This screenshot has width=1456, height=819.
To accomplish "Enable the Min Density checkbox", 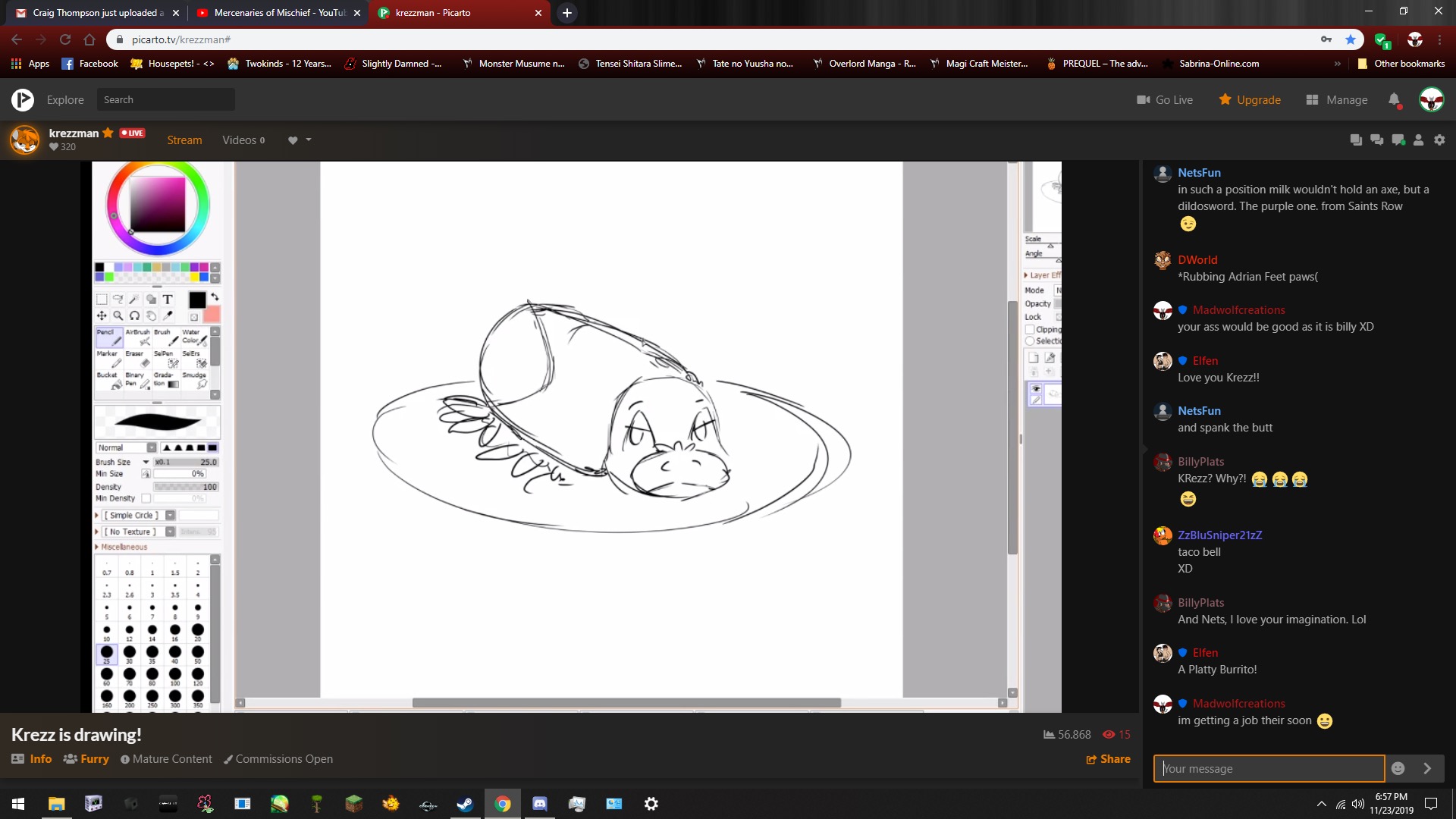I will point(146,498).
